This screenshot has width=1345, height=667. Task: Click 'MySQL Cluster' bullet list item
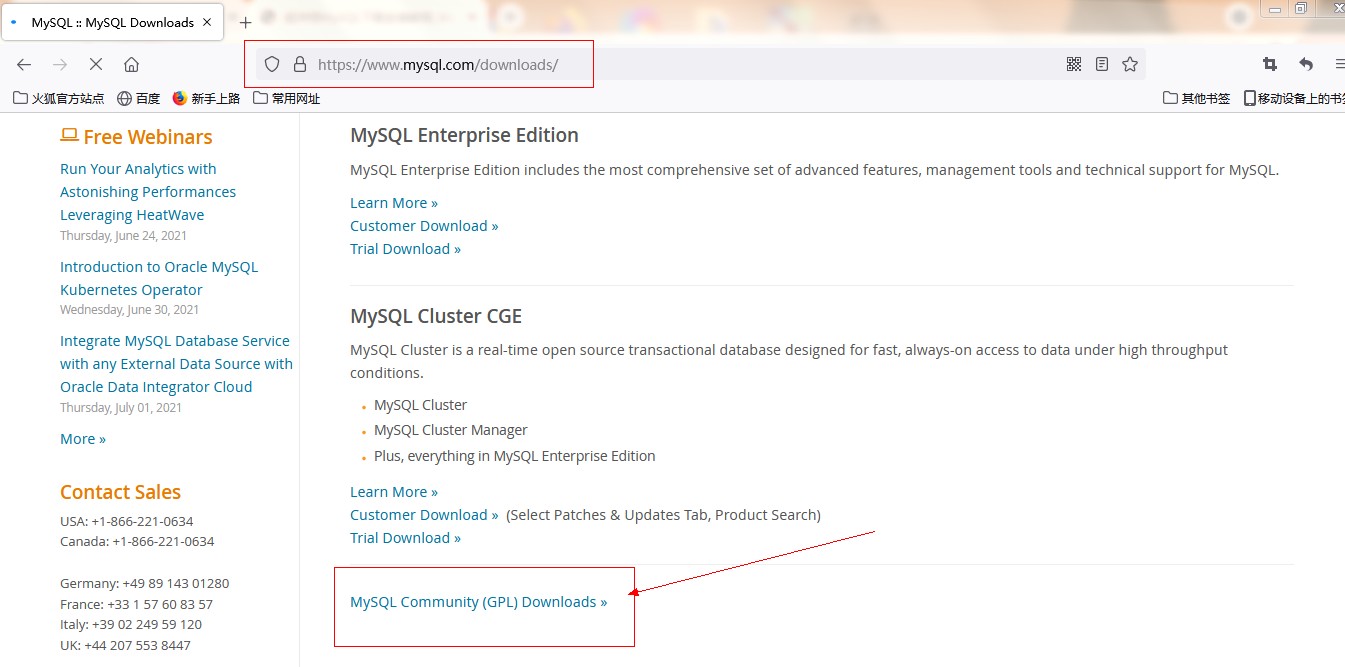point(420,405)
